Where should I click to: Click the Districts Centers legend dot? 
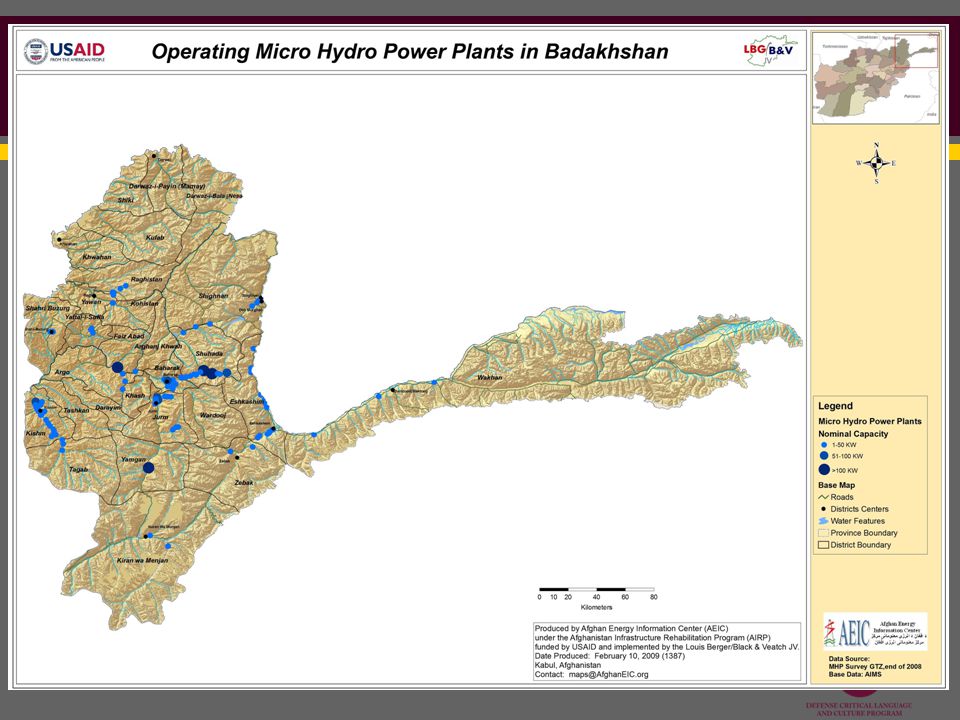(x=823, y=509)
